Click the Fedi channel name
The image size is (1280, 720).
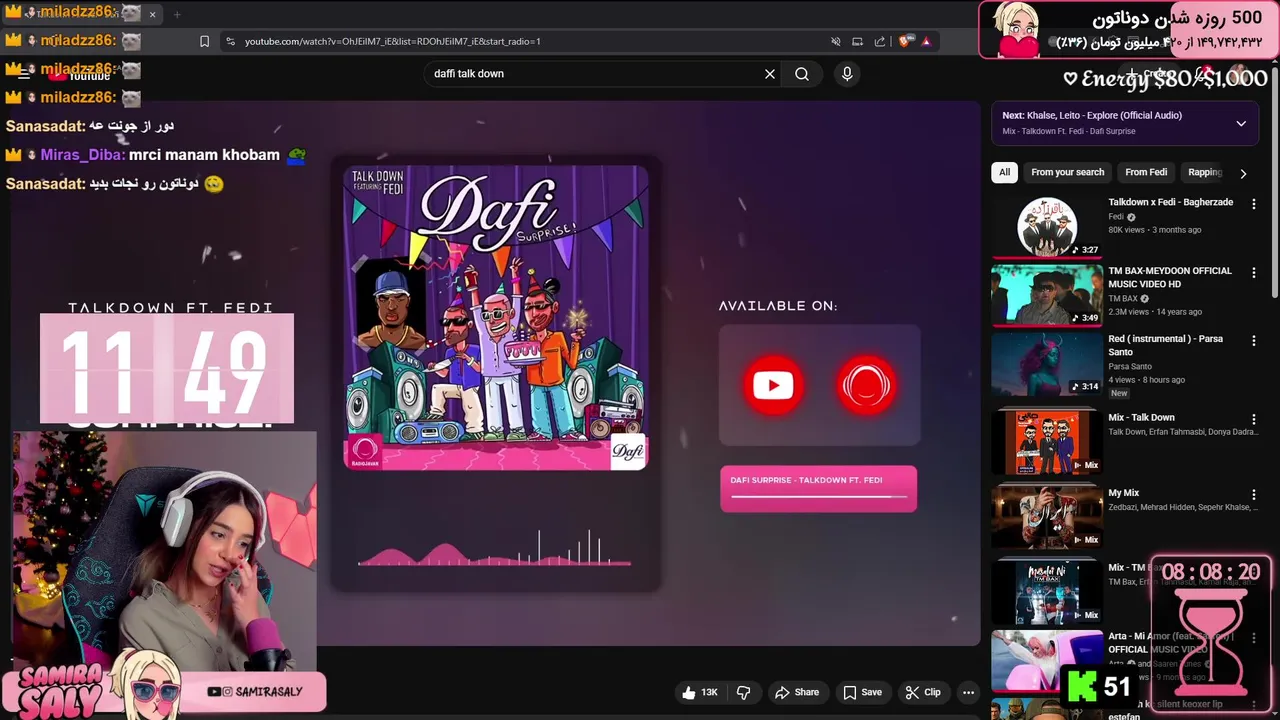[x=1116, y=217]
